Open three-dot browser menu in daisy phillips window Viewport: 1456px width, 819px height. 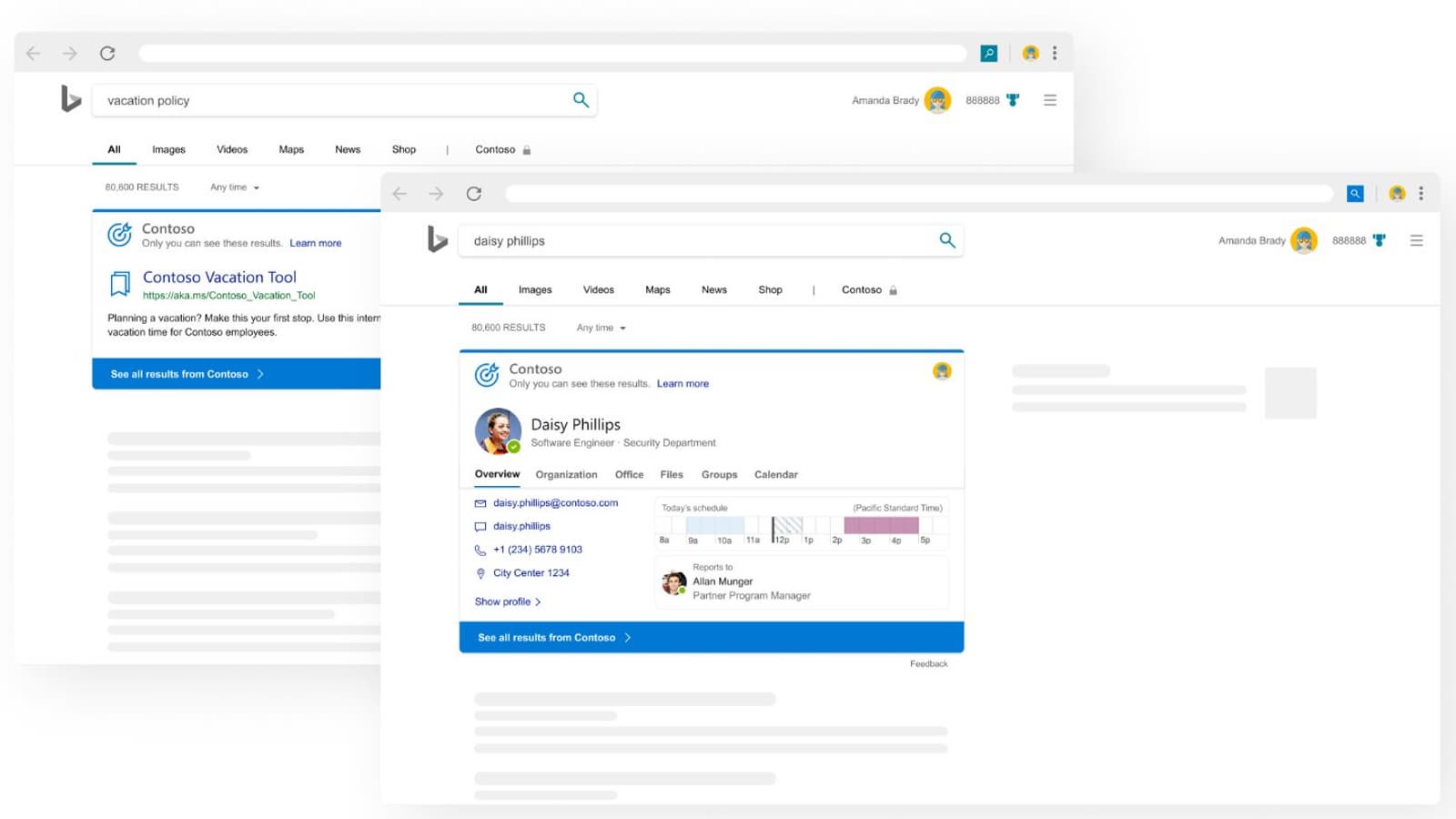[x=1421, y=194]
